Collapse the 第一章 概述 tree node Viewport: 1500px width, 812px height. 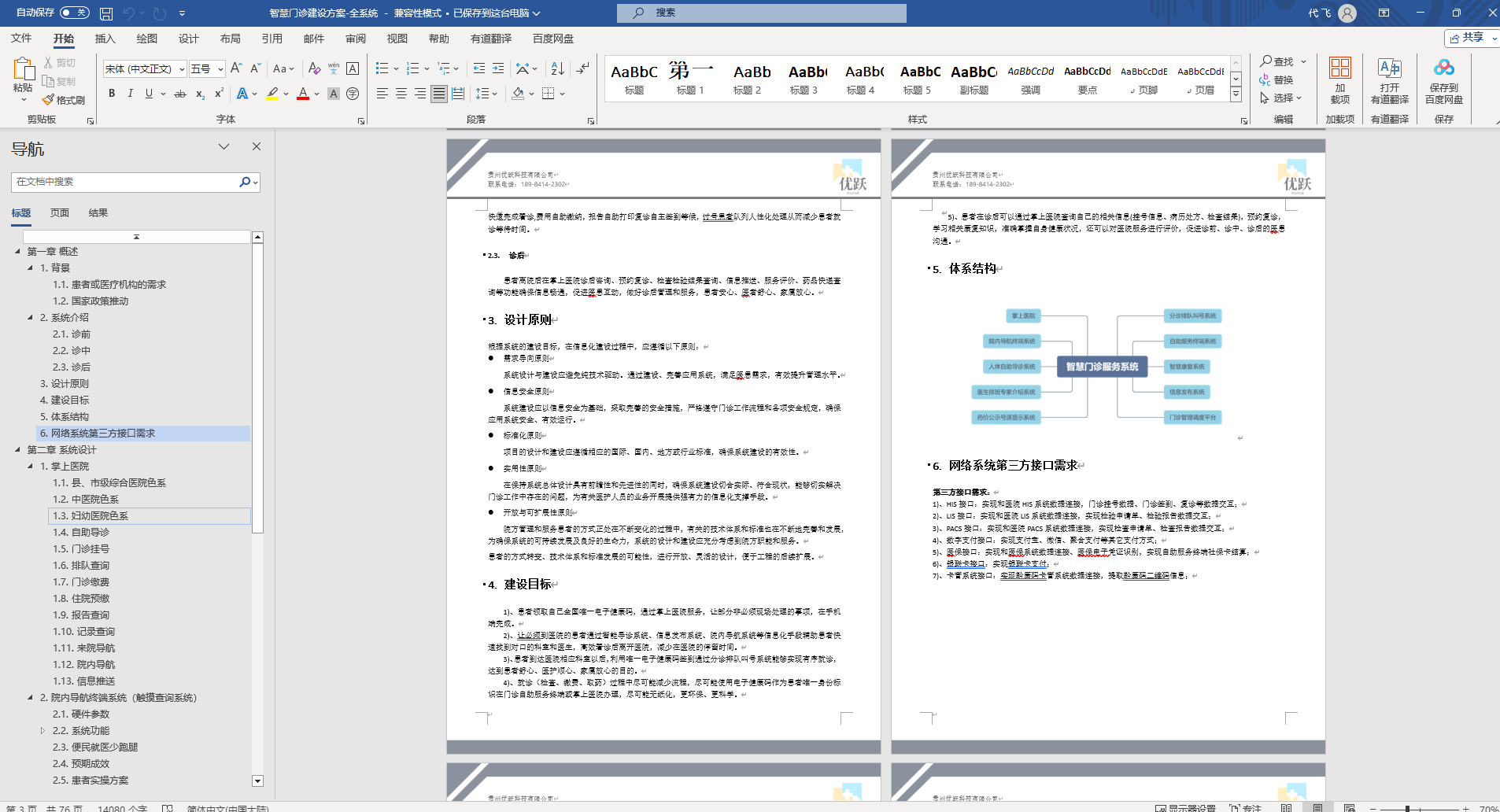[x=17, y=252]
